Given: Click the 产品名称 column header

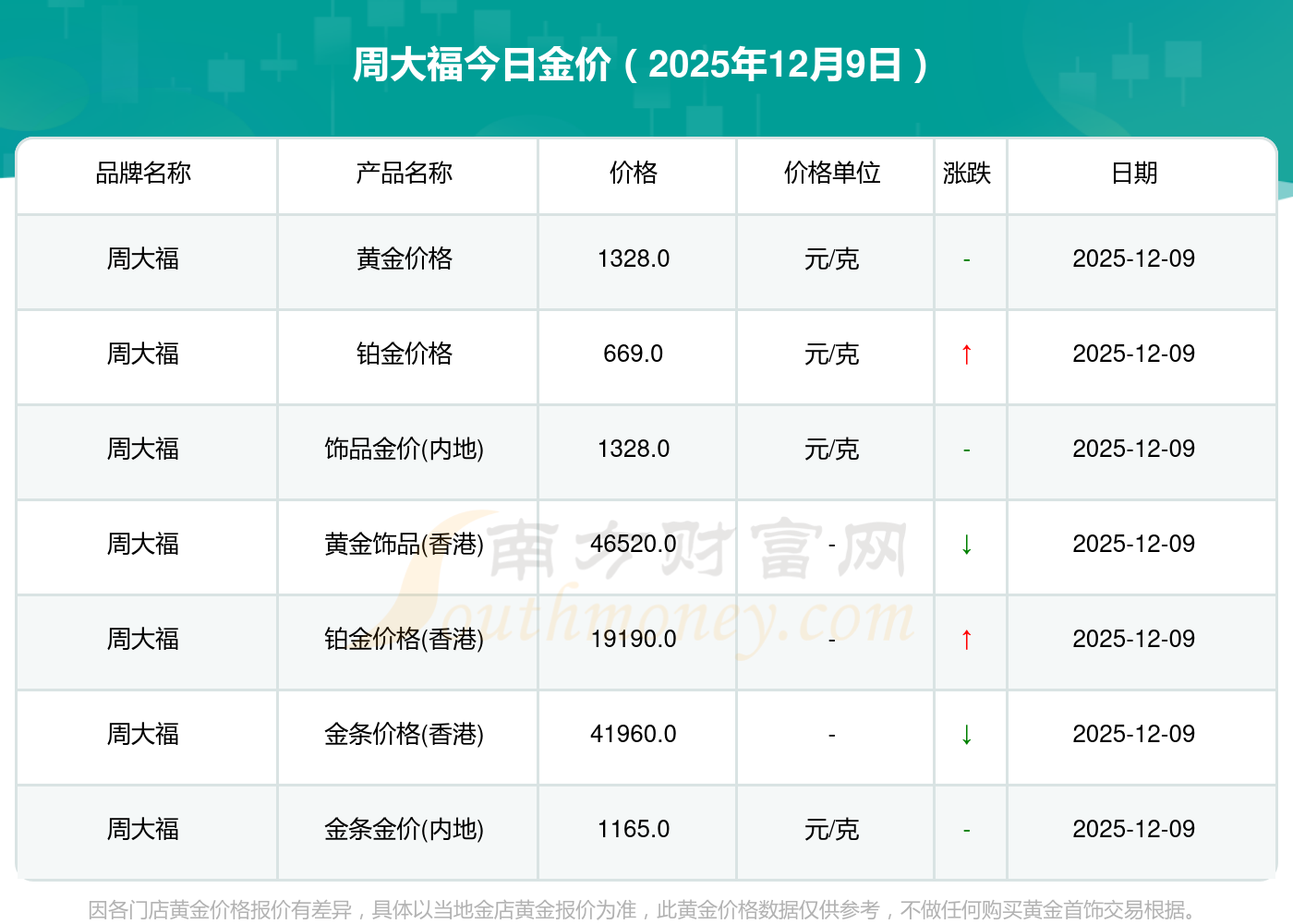Looking at the screenshot, I should [x=405, y=173].
